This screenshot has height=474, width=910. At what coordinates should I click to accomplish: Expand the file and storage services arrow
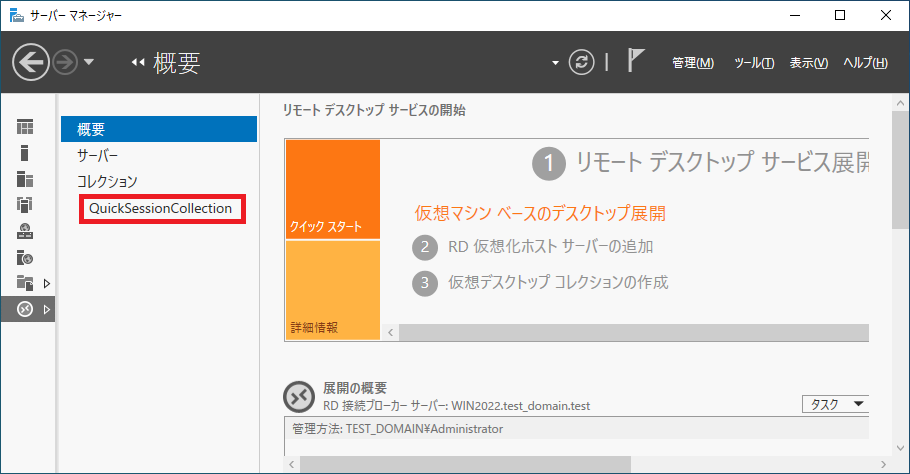pos(47,283)
